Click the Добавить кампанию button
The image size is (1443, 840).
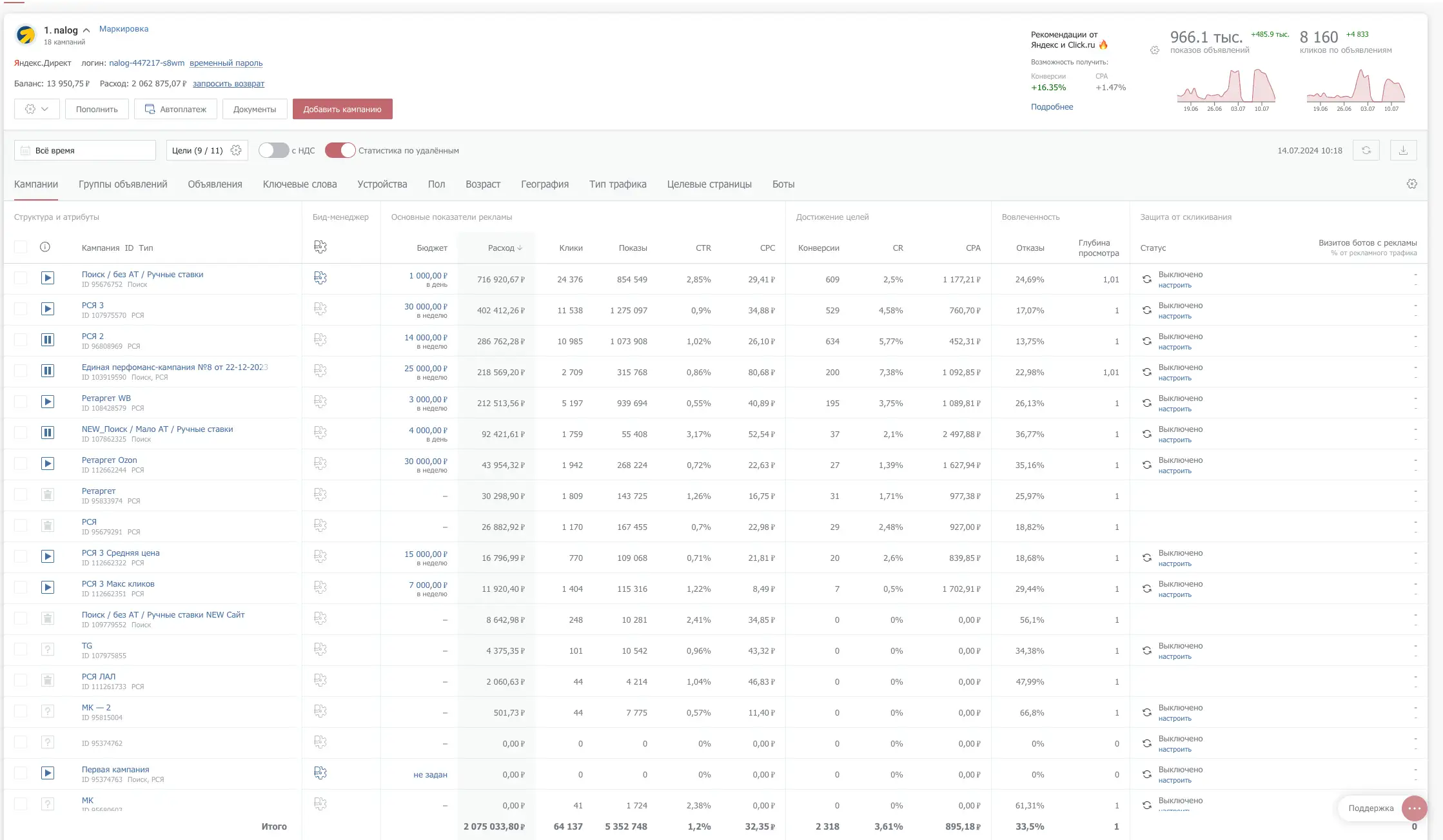point(342,109)
